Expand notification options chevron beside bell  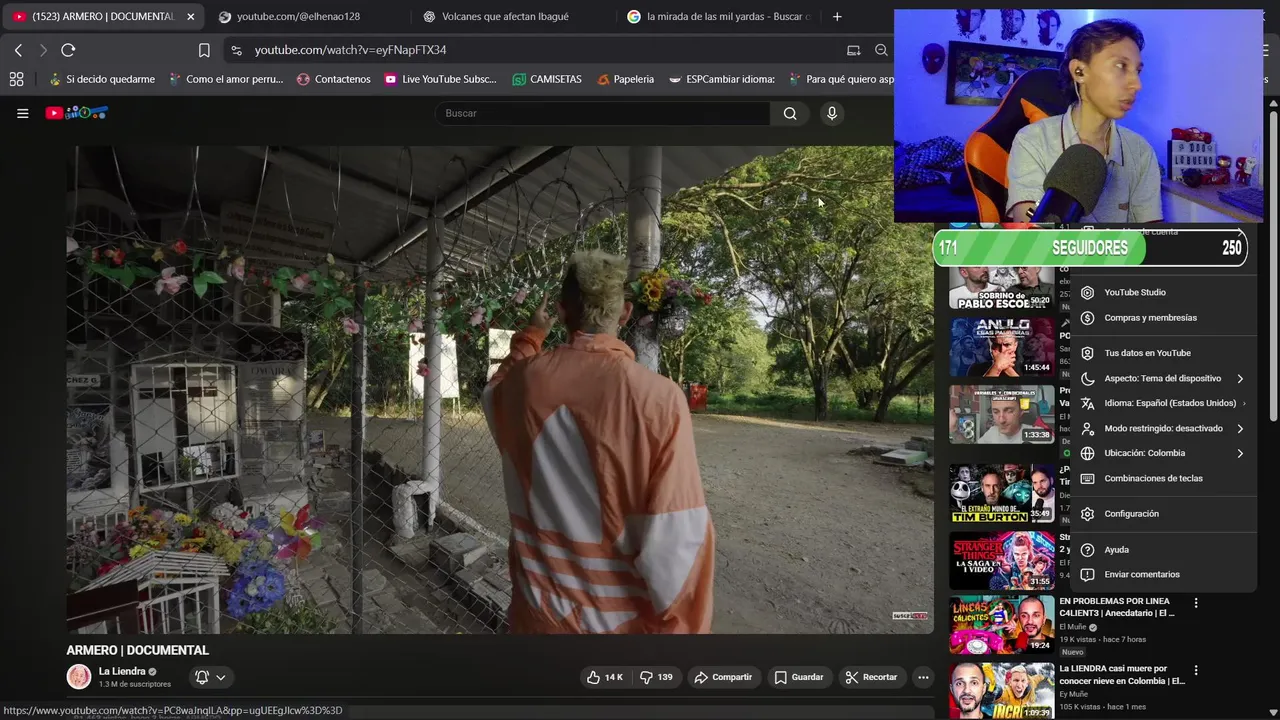coord(221,677)
